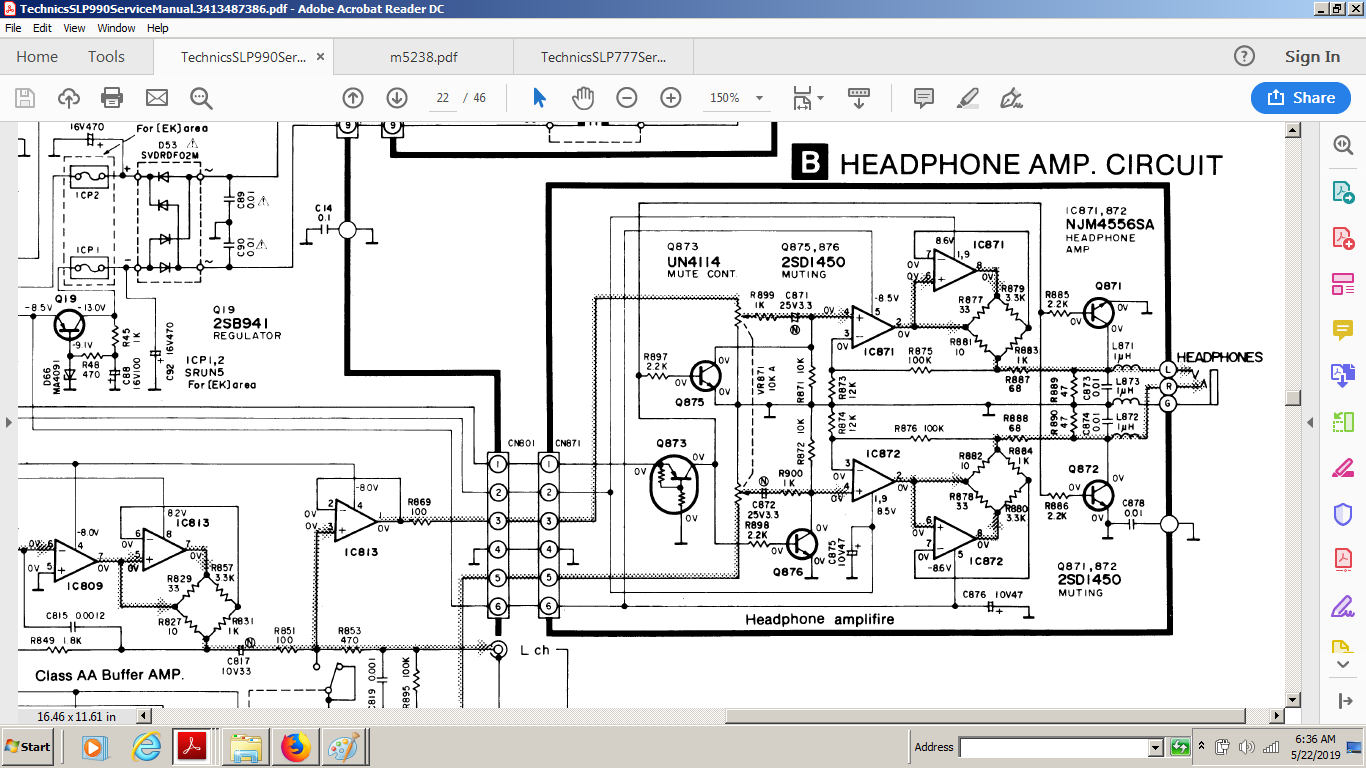The image size is (1366, 768).
Task: Click the sign document pen icon
Action: point(1011,98)
